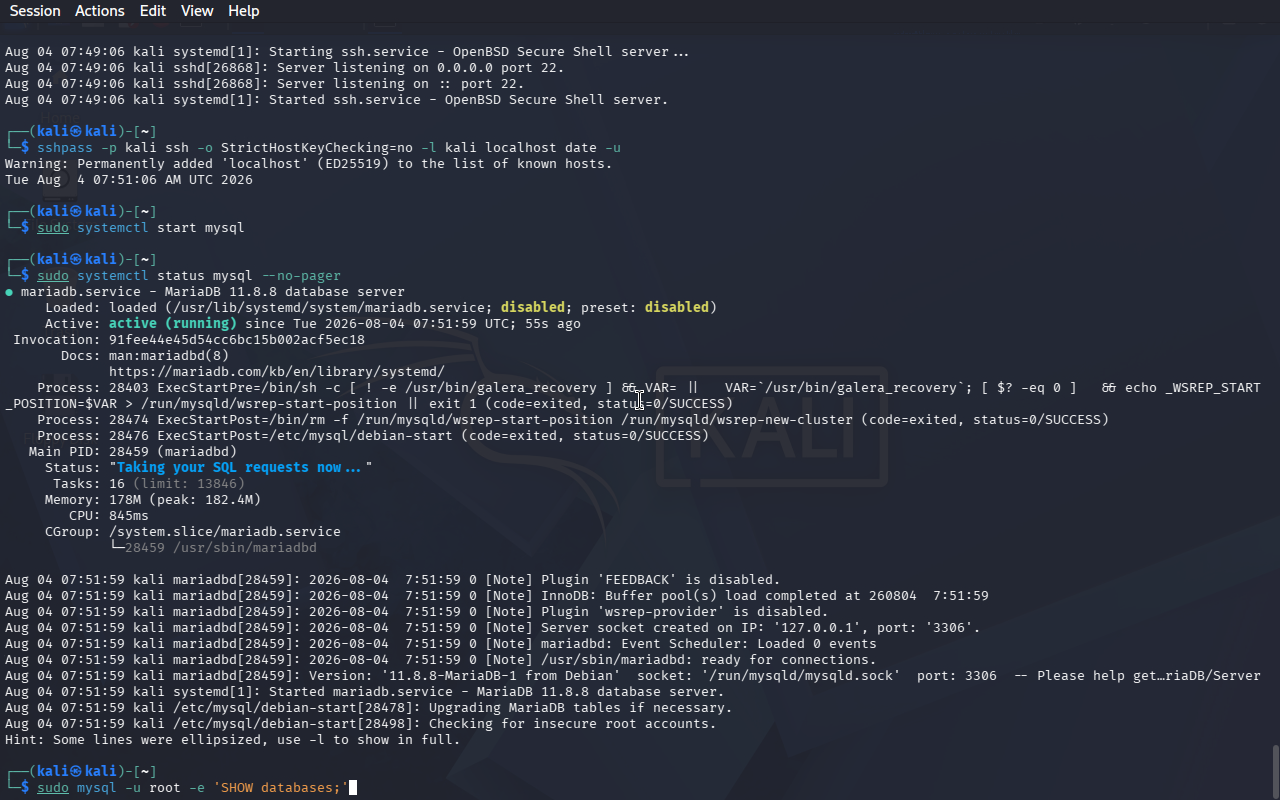Image resolution: width=1280 pixels, height=800 pixels.
Task: Click the 'Loaded: loaded' mariadb.service line
Action: [x=381, y=307]
